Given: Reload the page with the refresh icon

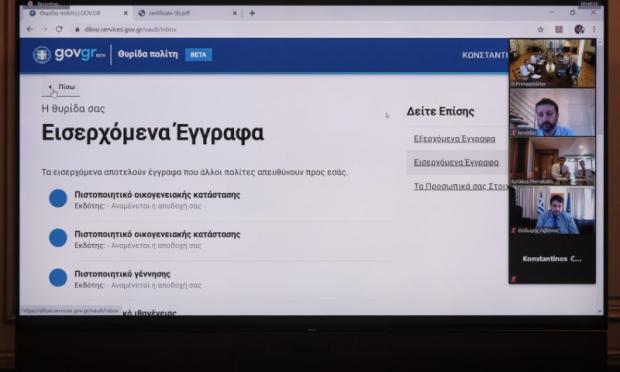Looking at the screenshot, I should coord(59,29).
